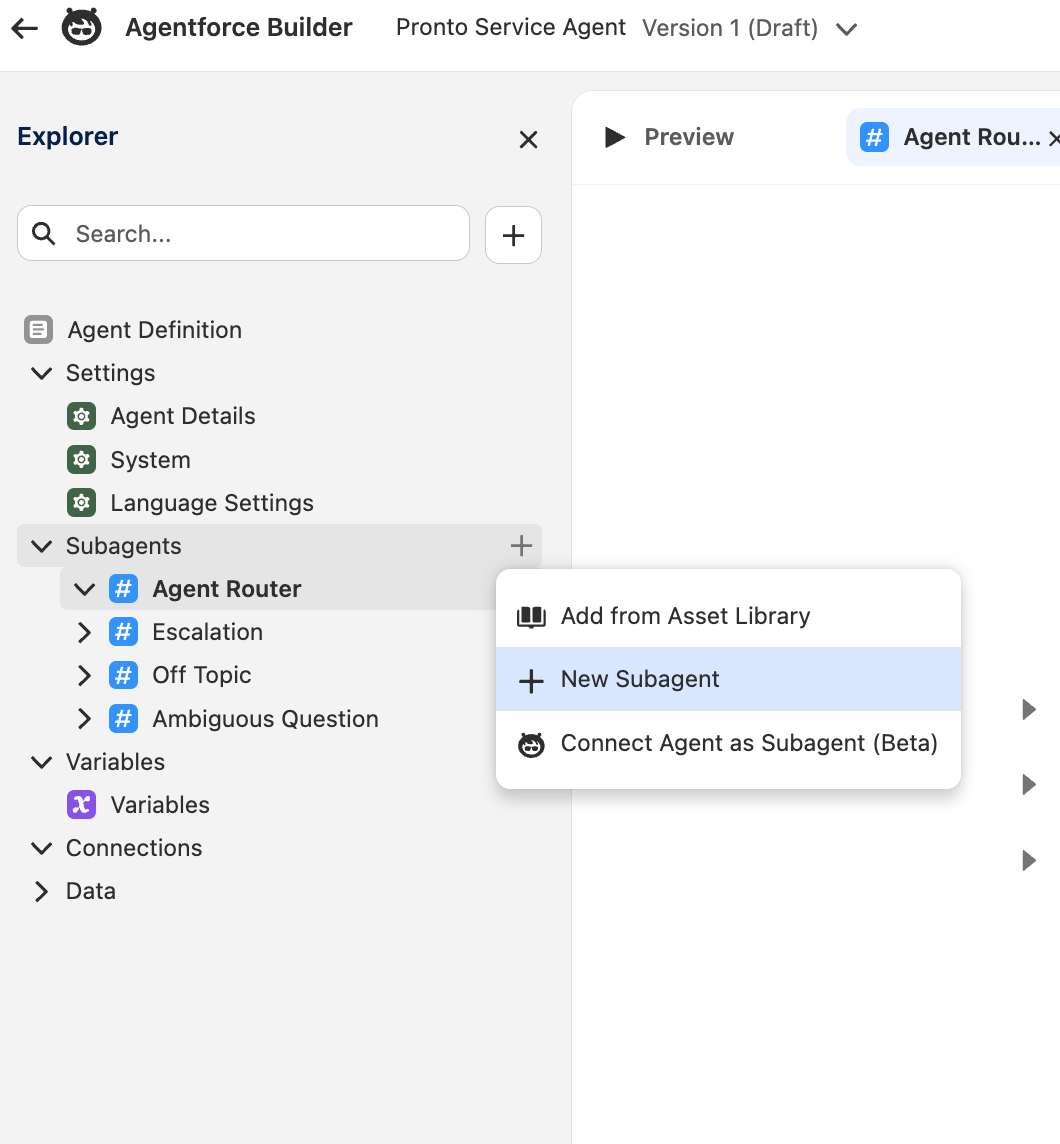Click the Asset Library book icon

tap(531, 617)
